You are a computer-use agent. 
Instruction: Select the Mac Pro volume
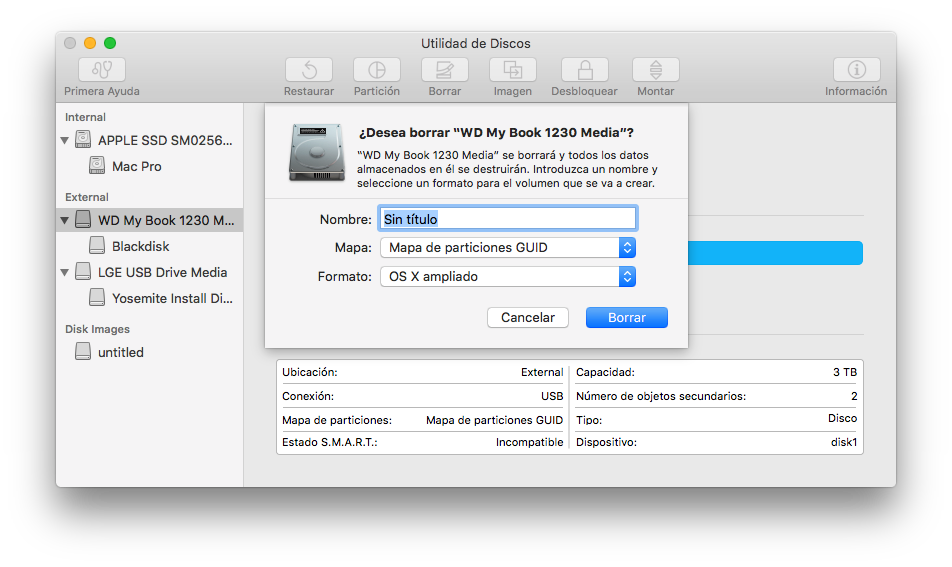[x=150, y=166]
